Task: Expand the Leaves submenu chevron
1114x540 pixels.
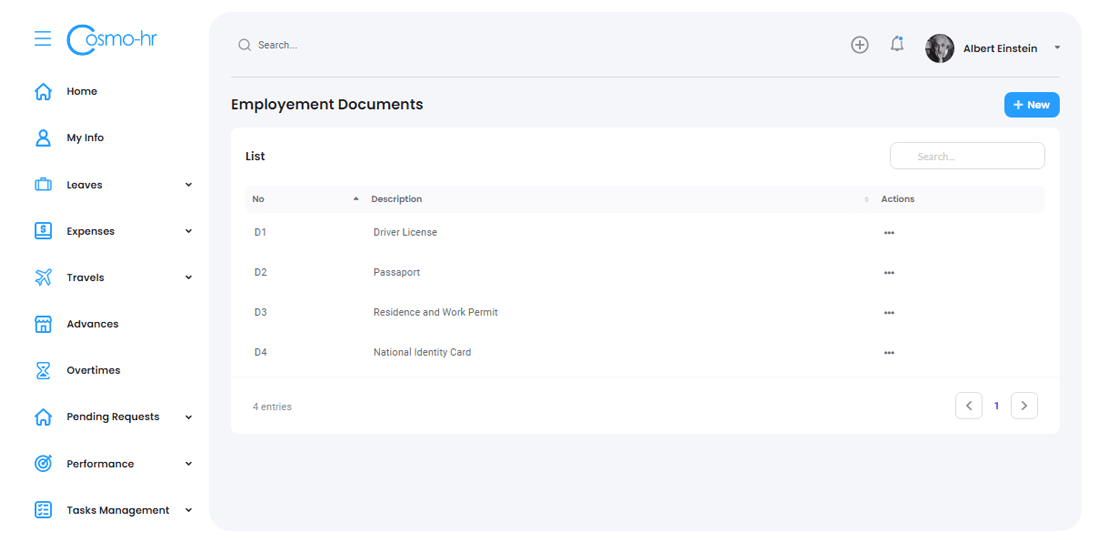Action: [188, 185]
